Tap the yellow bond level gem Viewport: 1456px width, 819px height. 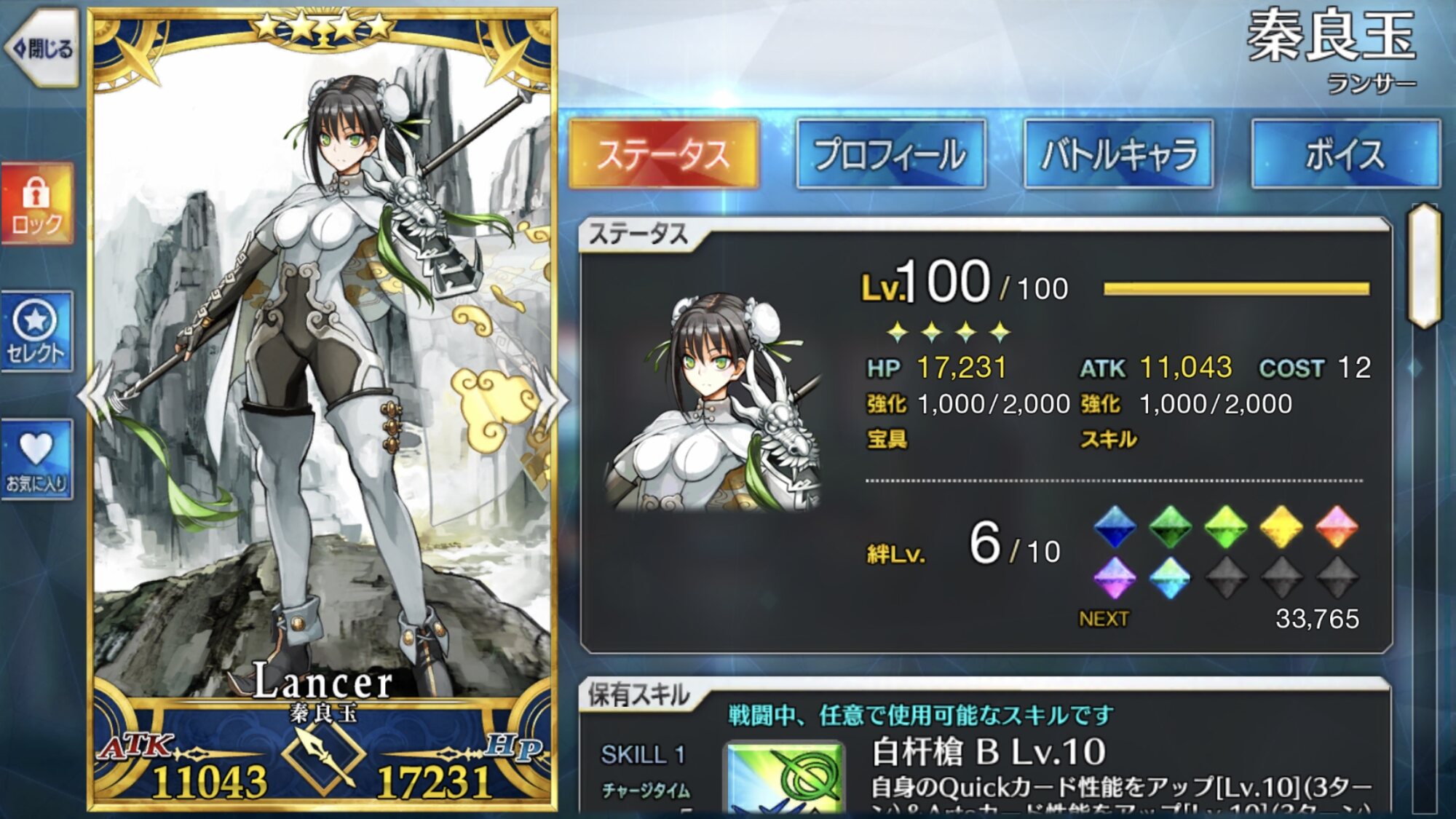(x=1281, y=527)
